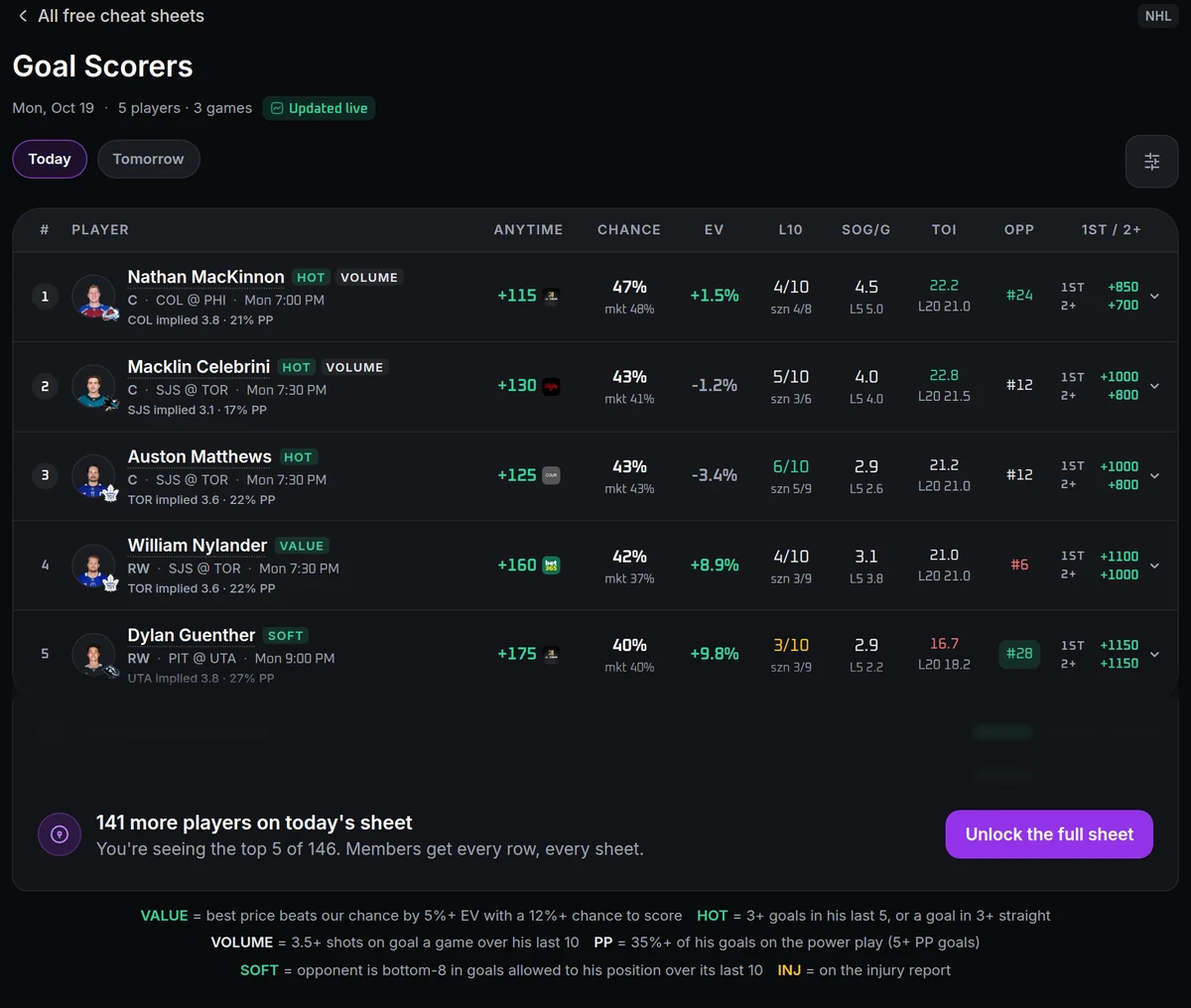Click the #24 opponent rank badge
The image size is (1191, 1008).
(x=1019, y=296)
